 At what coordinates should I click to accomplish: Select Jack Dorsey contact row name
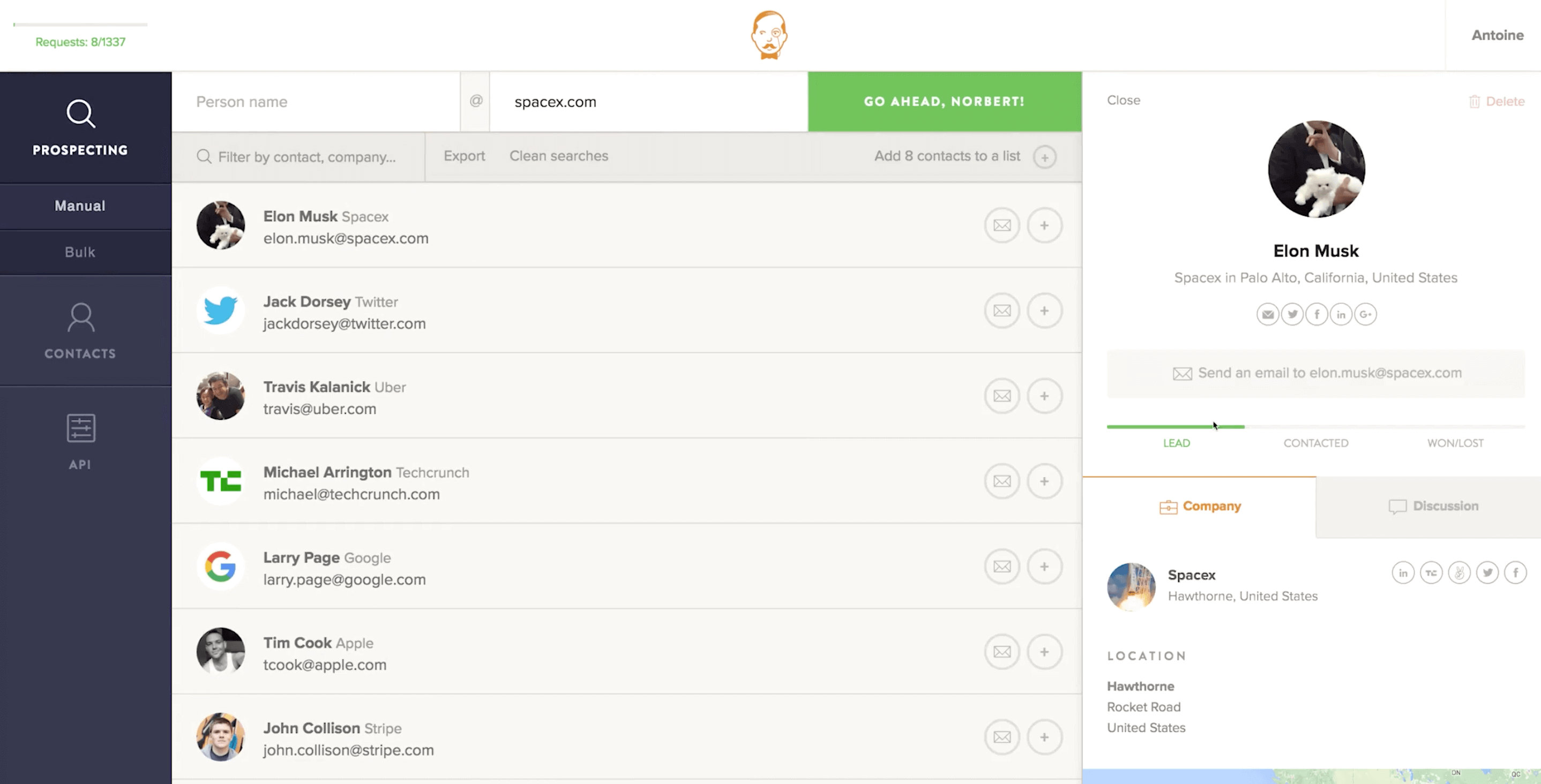tap(307, 302)
